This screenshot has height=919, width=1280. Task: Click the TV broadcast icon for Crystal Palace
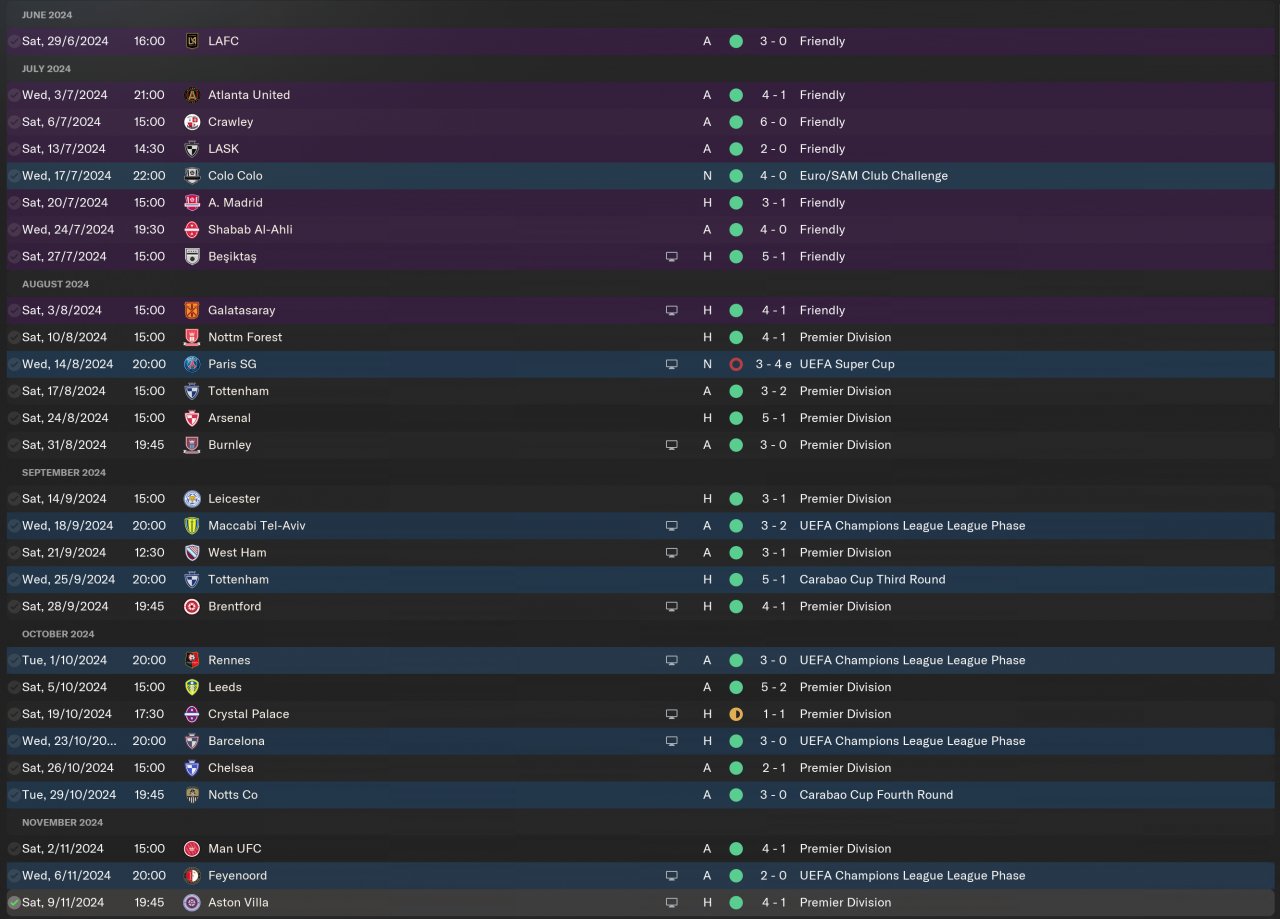tap(672, 714)
